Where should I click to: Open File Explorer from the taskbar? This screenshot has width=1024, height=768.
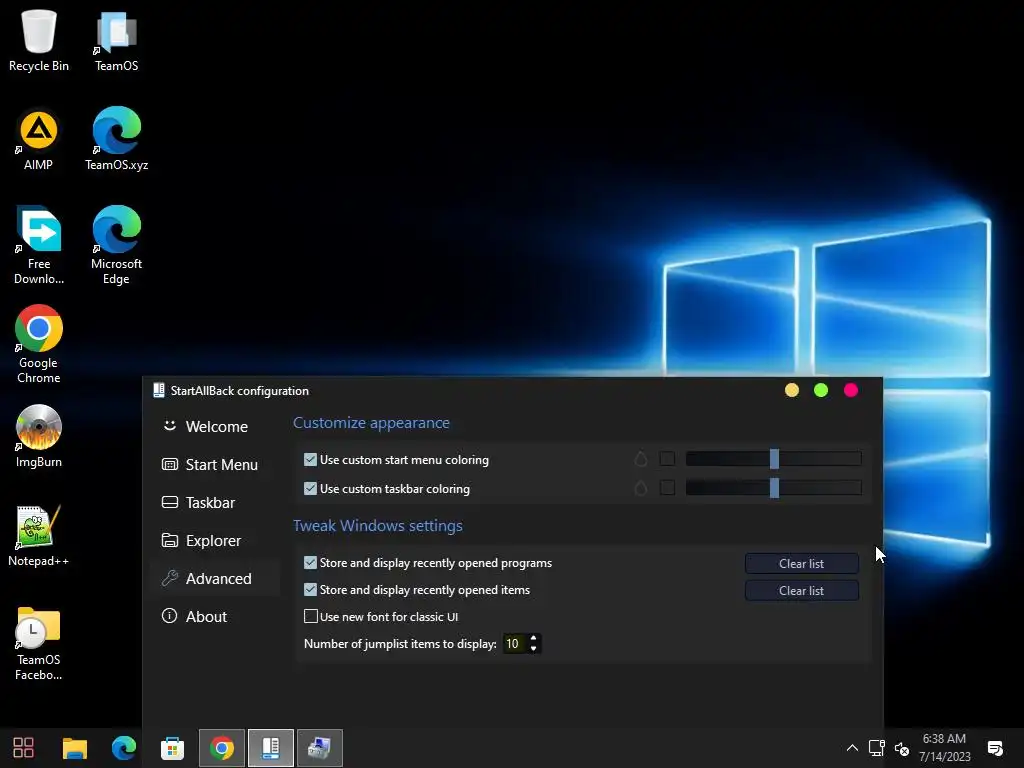[x=74, y=748]
